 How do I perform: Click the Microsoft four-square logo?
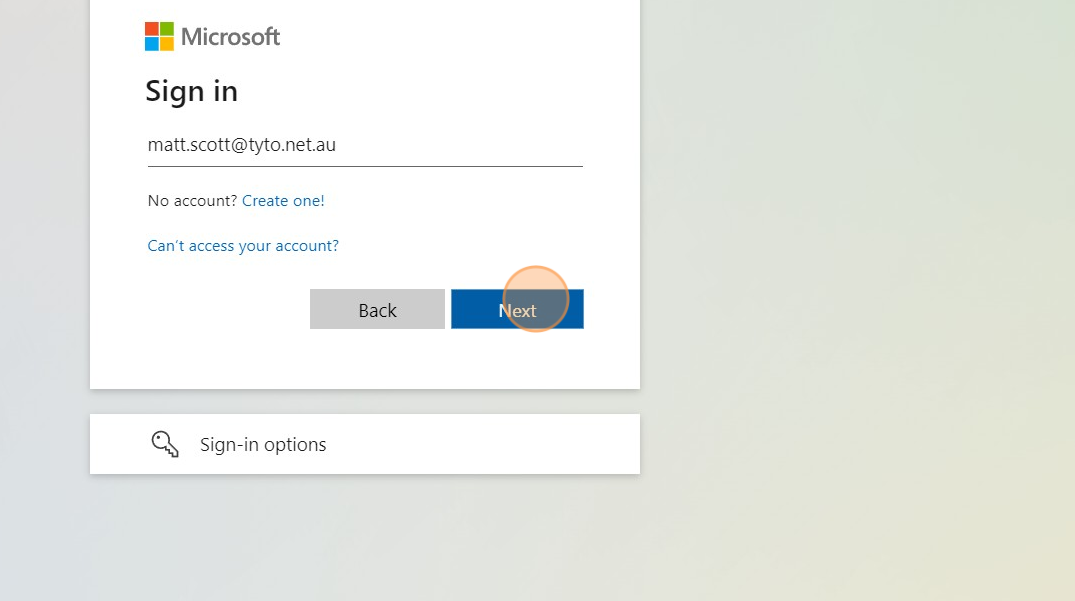pyautogui.click(x=159, y=37)
